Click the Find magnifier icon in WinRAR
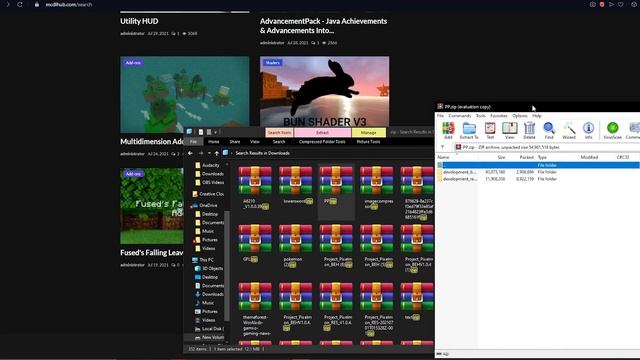The width and height of the screenshot is (640, 360). [x=549, y=130]
